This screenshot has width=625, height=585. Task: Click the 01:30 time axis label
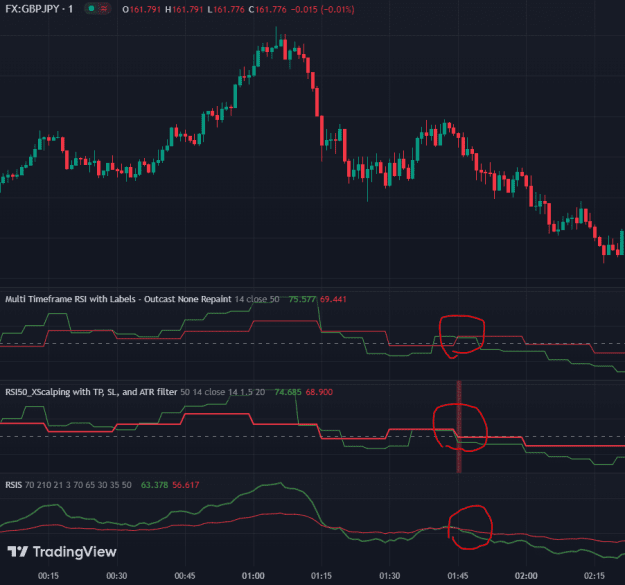pos(389,575)
